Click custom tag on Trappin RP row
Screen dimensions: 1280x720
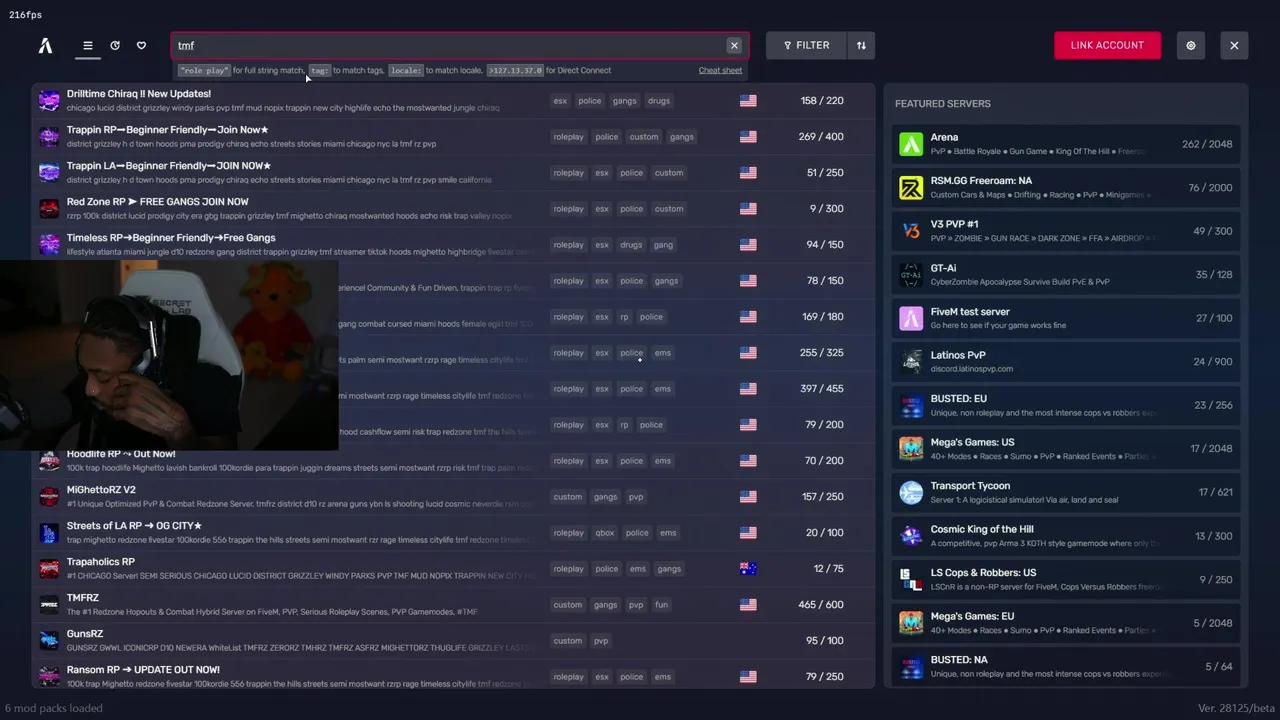click(644, 136)
